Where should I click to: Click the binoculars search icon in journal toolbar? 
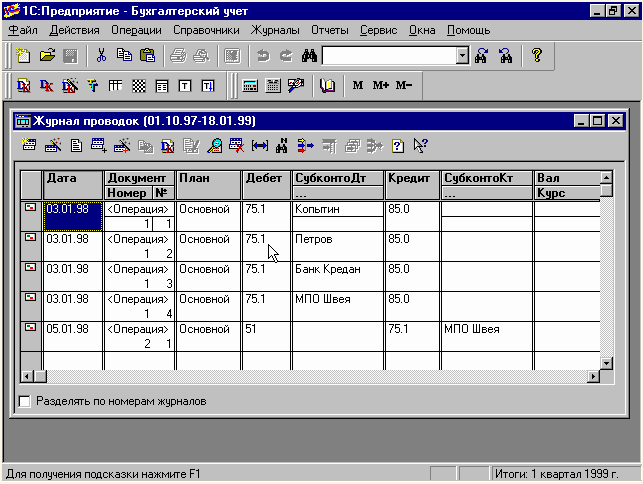point(282,146)
